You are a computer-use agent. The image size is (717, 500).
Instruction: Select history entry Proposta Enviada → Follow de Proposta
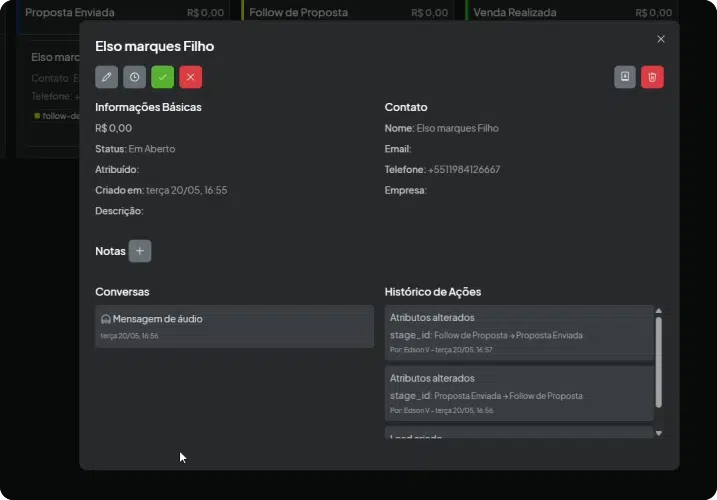click(519, 393)
